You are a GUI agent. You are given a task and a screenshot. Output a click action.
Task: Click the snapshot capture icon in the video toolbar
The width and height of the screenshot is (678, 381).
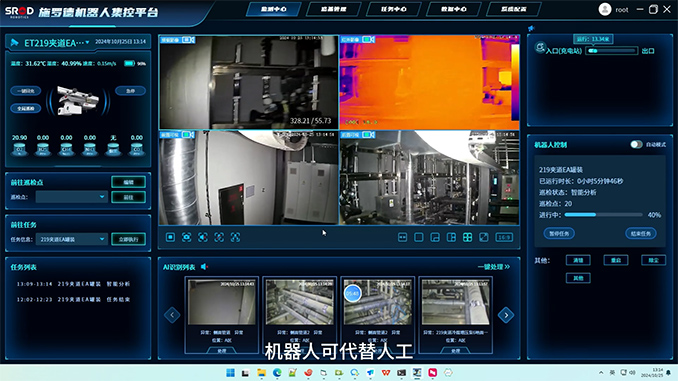(x=186, y=237)
